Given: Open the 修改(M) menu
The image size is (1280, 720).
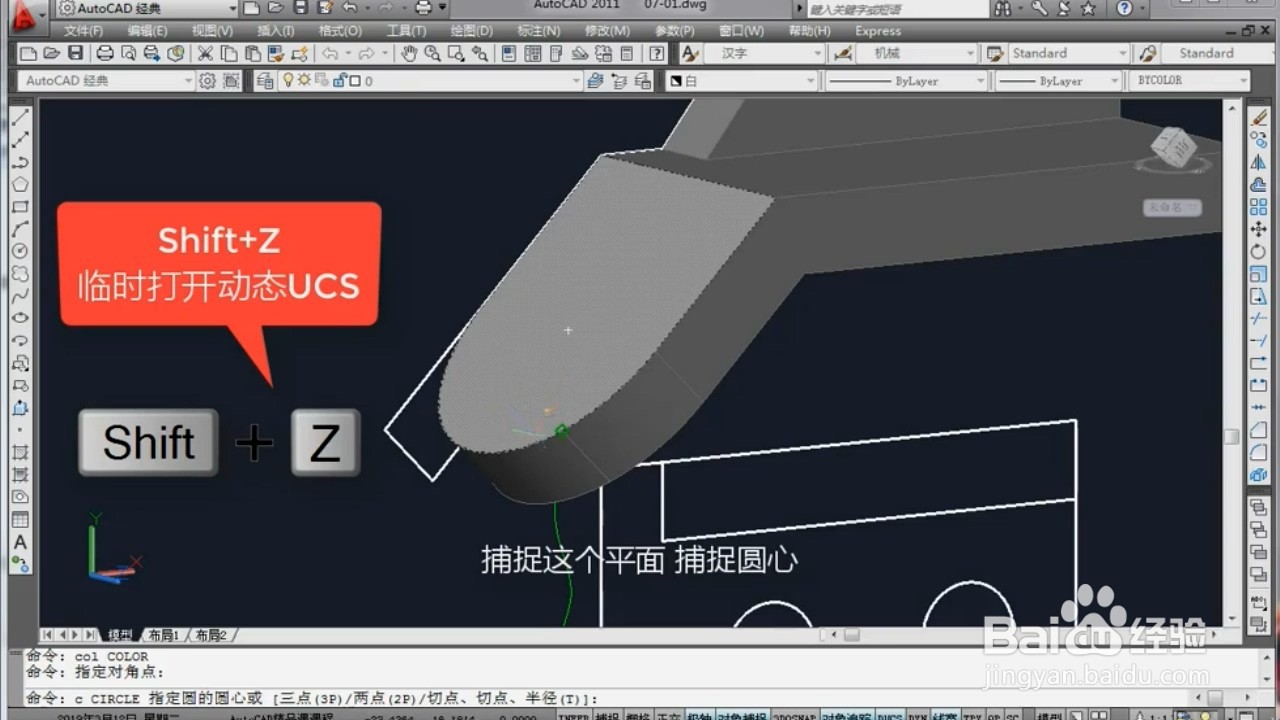Looking at the screenshot, I should click(x=607, y=31).
